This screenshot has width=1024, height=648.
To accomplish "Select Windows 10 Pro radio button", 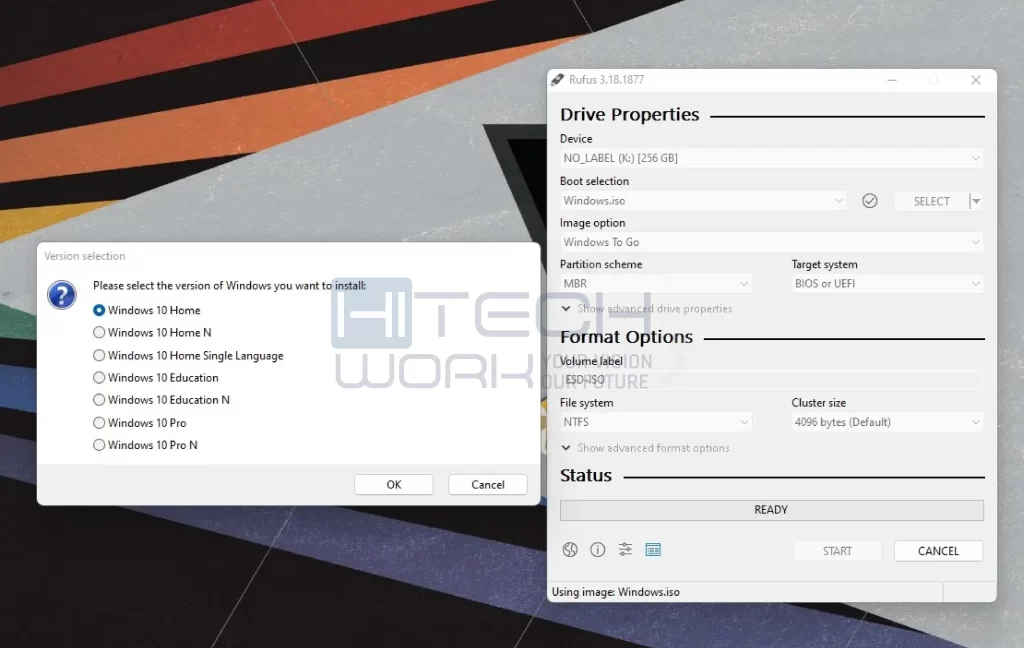I will [99, 423].
